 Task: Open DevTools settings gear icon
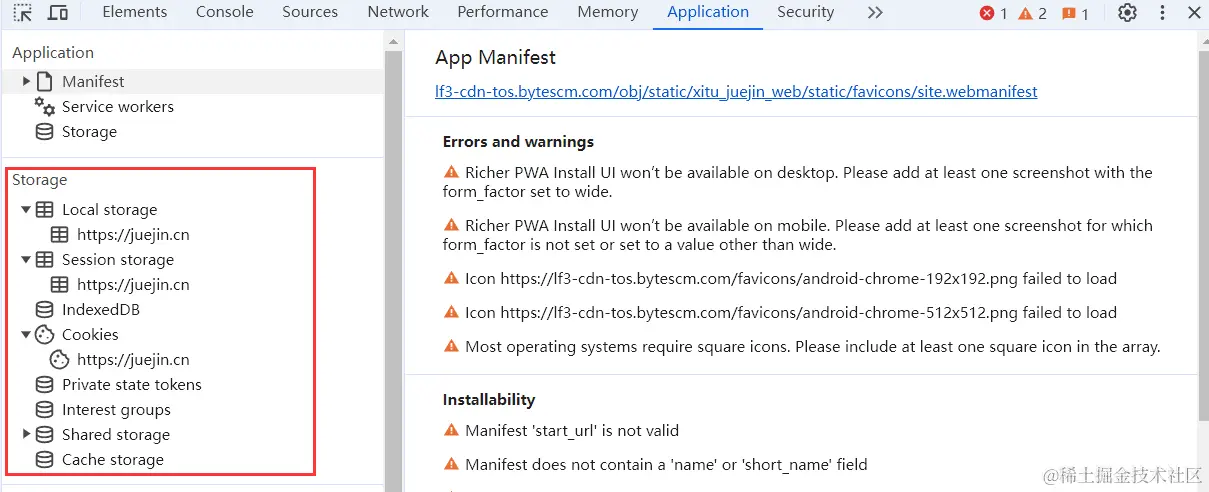pyautogui.click(x=1127, y=13)
